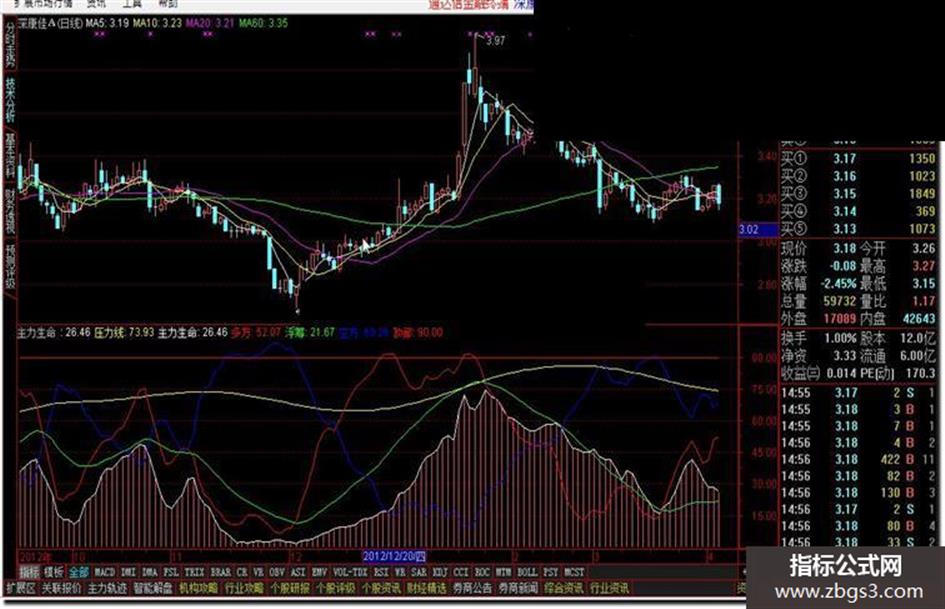The image size is (945, 609).
Task: Open the 分时走势 side tab
Action: point(10,44)
